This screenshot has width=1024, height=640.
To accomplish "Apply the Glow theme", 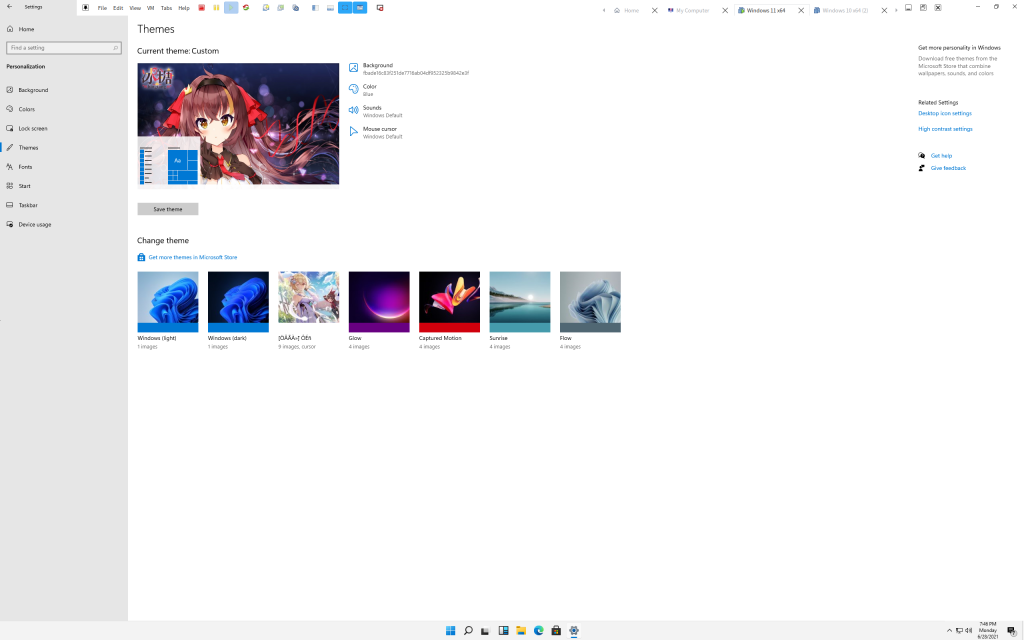I will pyautogui.click(x=379, y=302).
